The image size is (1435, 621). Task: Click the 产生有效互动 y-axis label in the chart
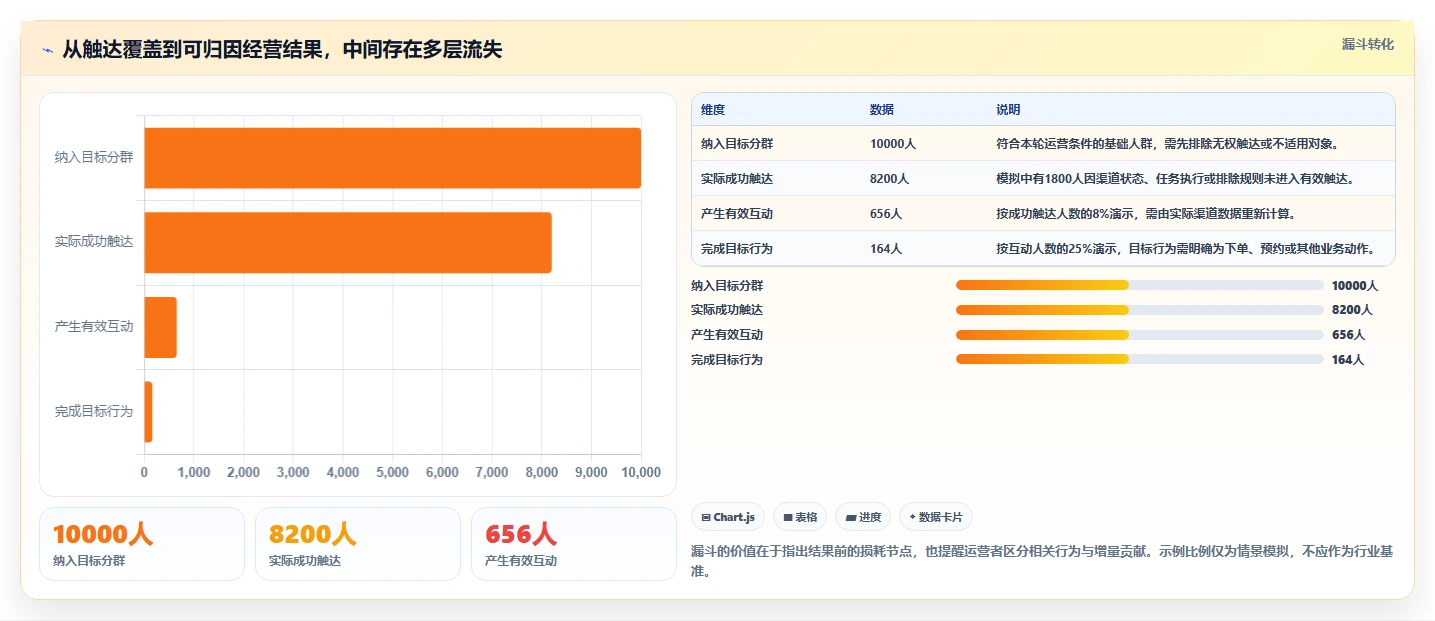94,327
